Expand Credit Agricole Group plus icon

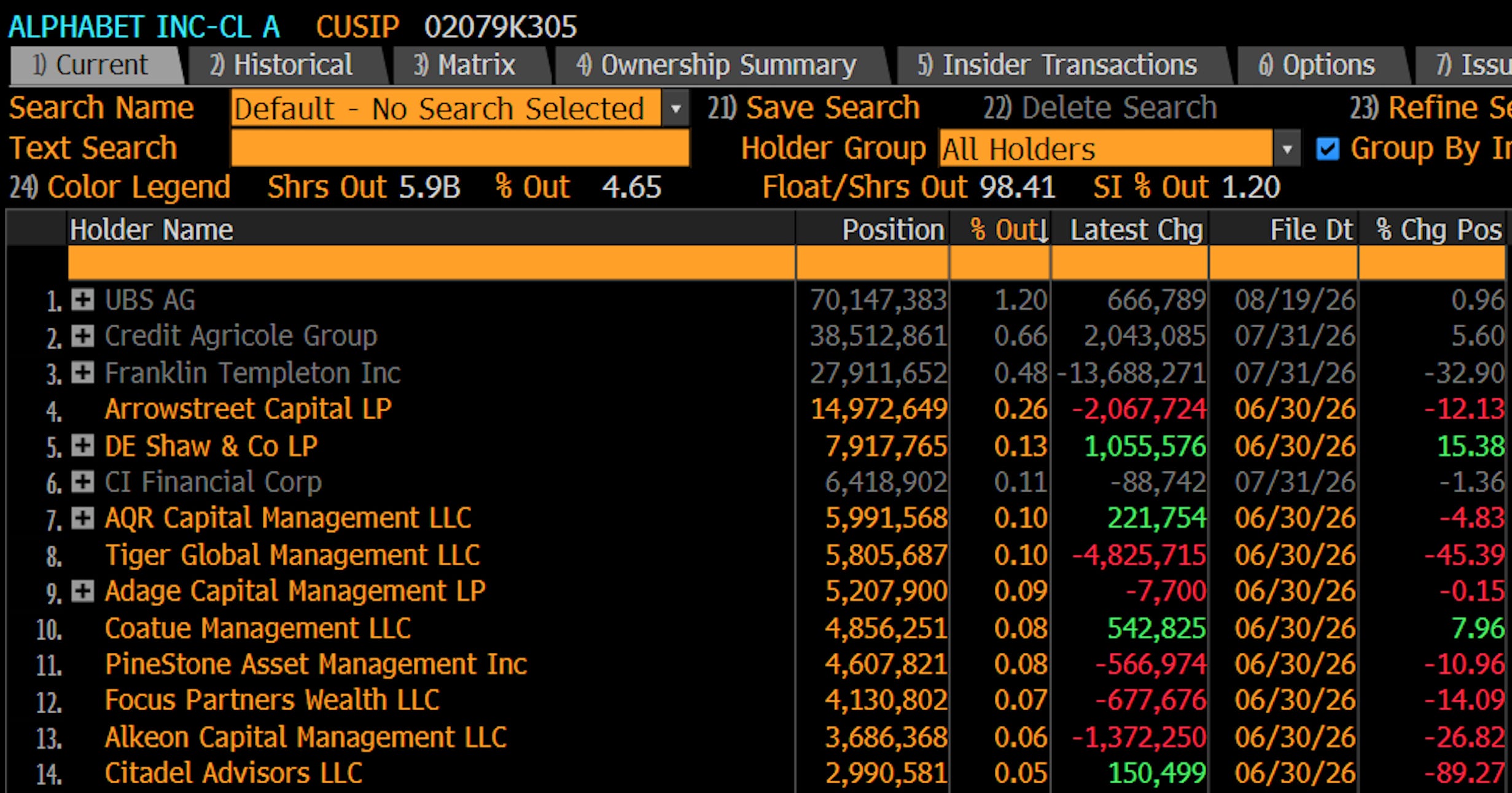click(82, 336)
